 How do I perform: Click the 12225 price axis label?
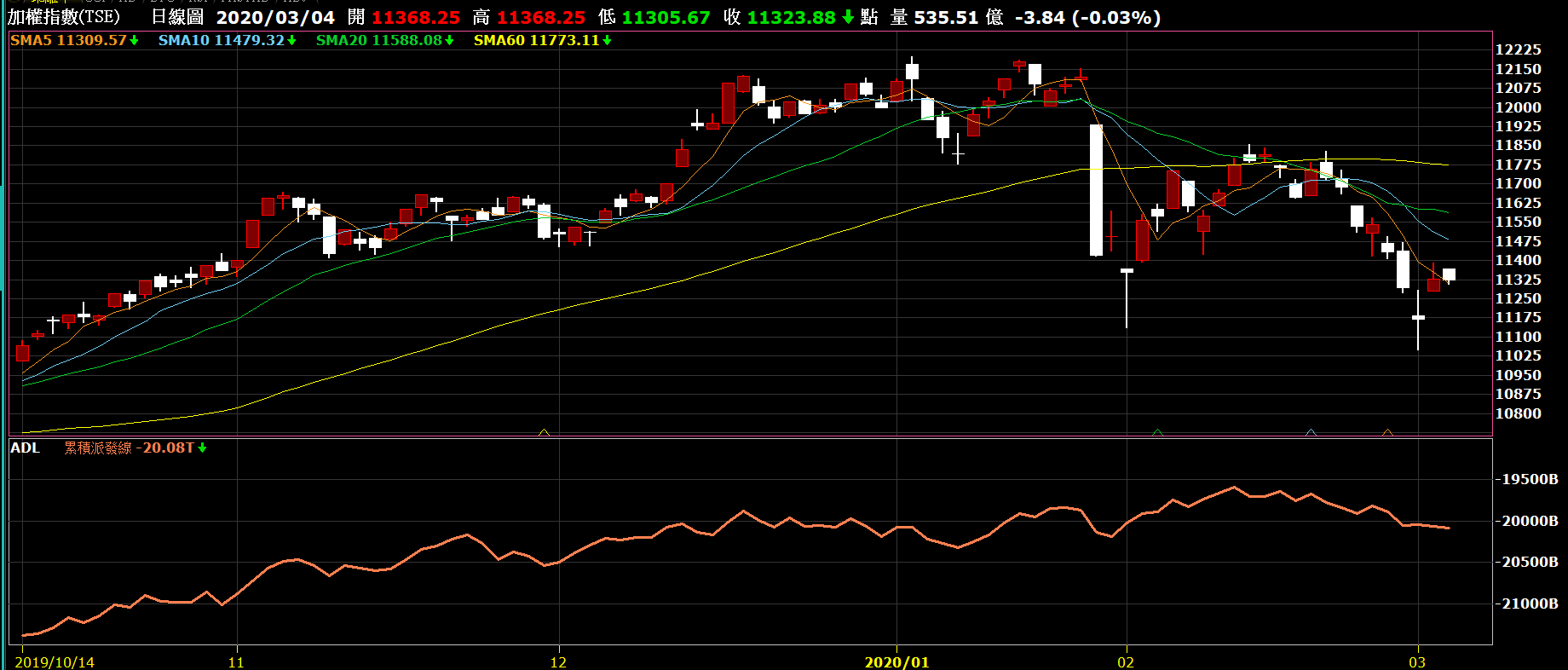[x=1519, y=50]
